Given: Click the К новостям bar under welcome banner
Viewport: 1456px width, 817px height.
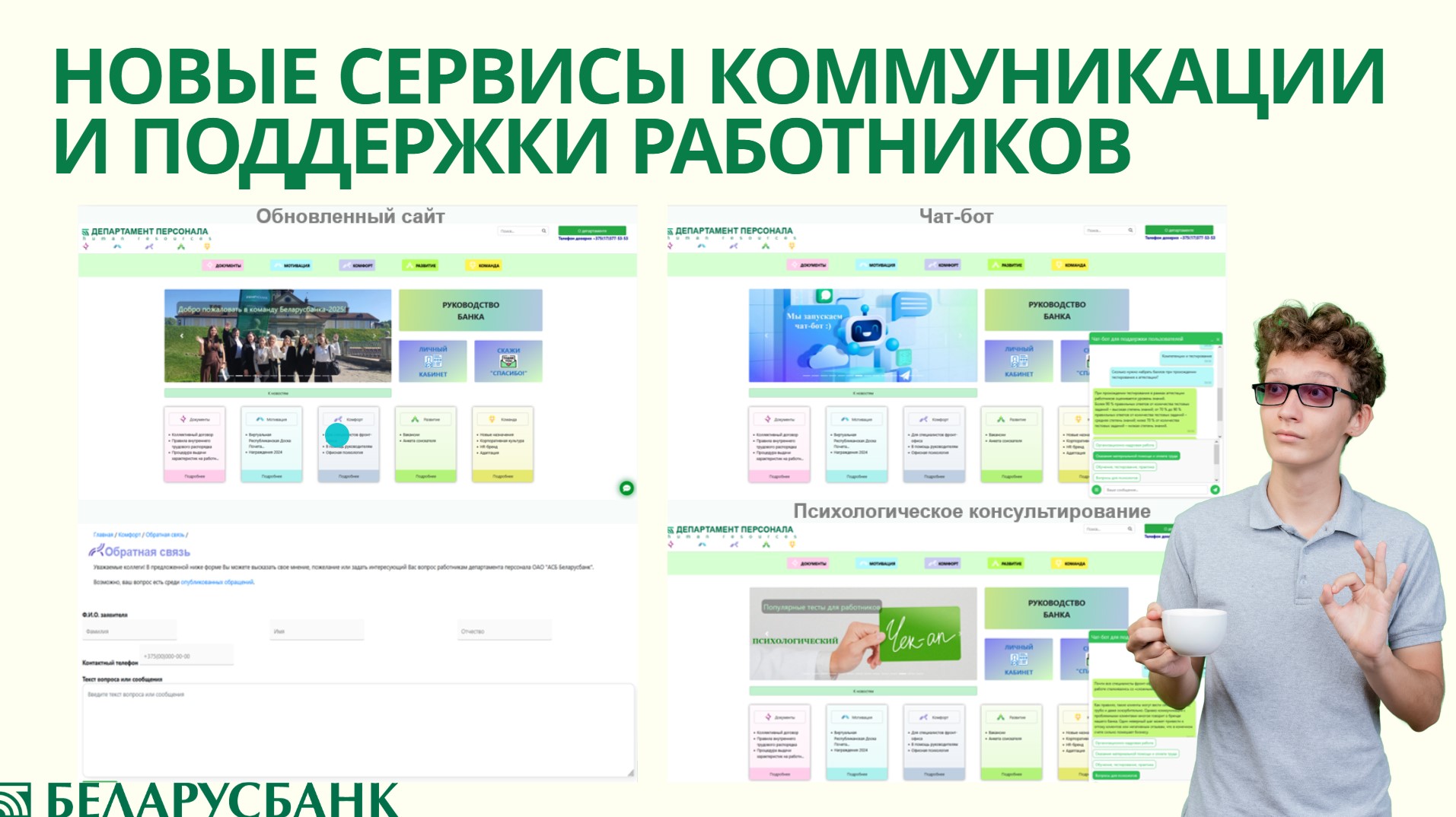Looking at the screenshot, I should 278,393.
